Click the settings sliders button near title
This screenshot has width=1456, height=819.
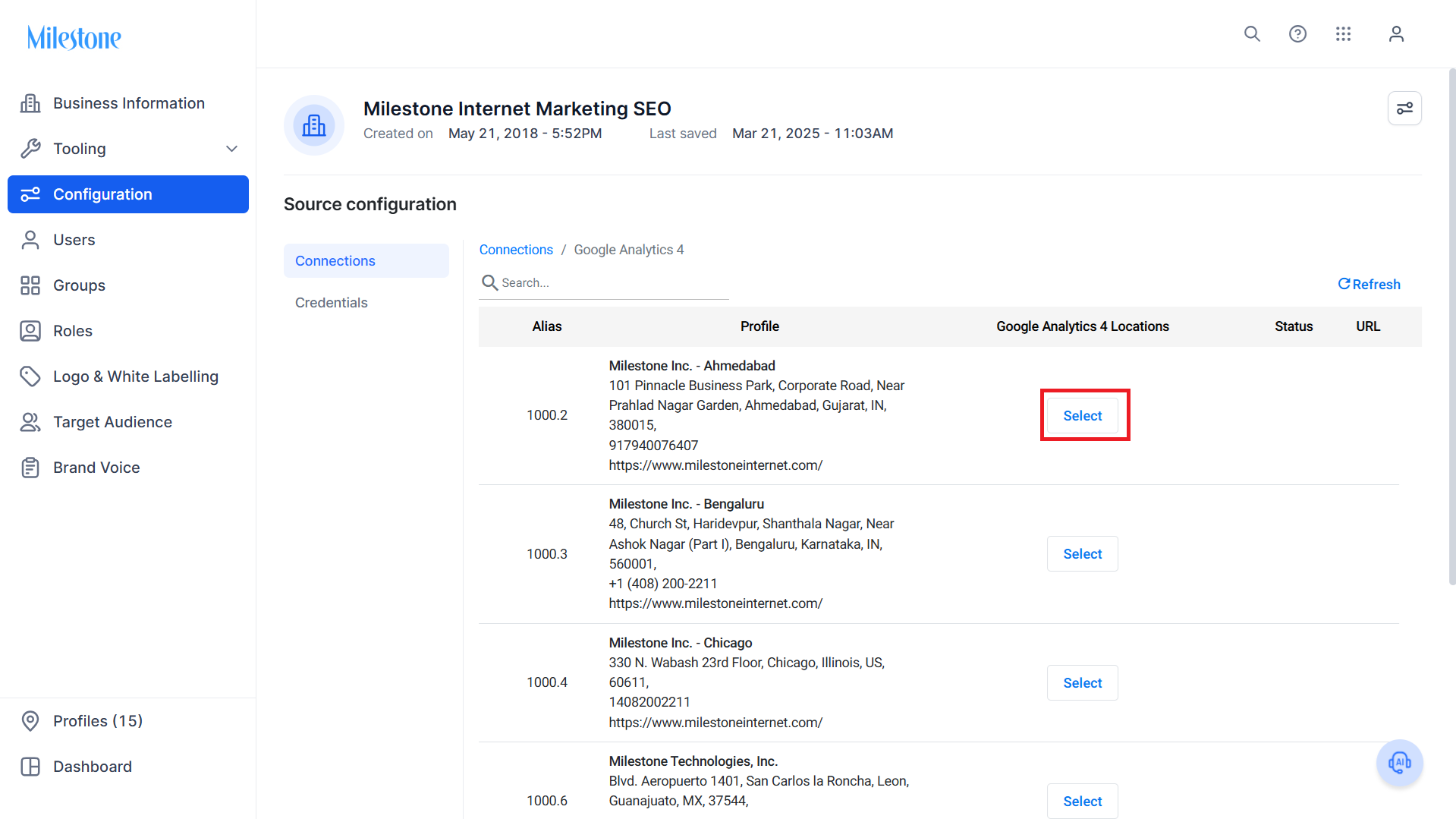pos(1404,109)
